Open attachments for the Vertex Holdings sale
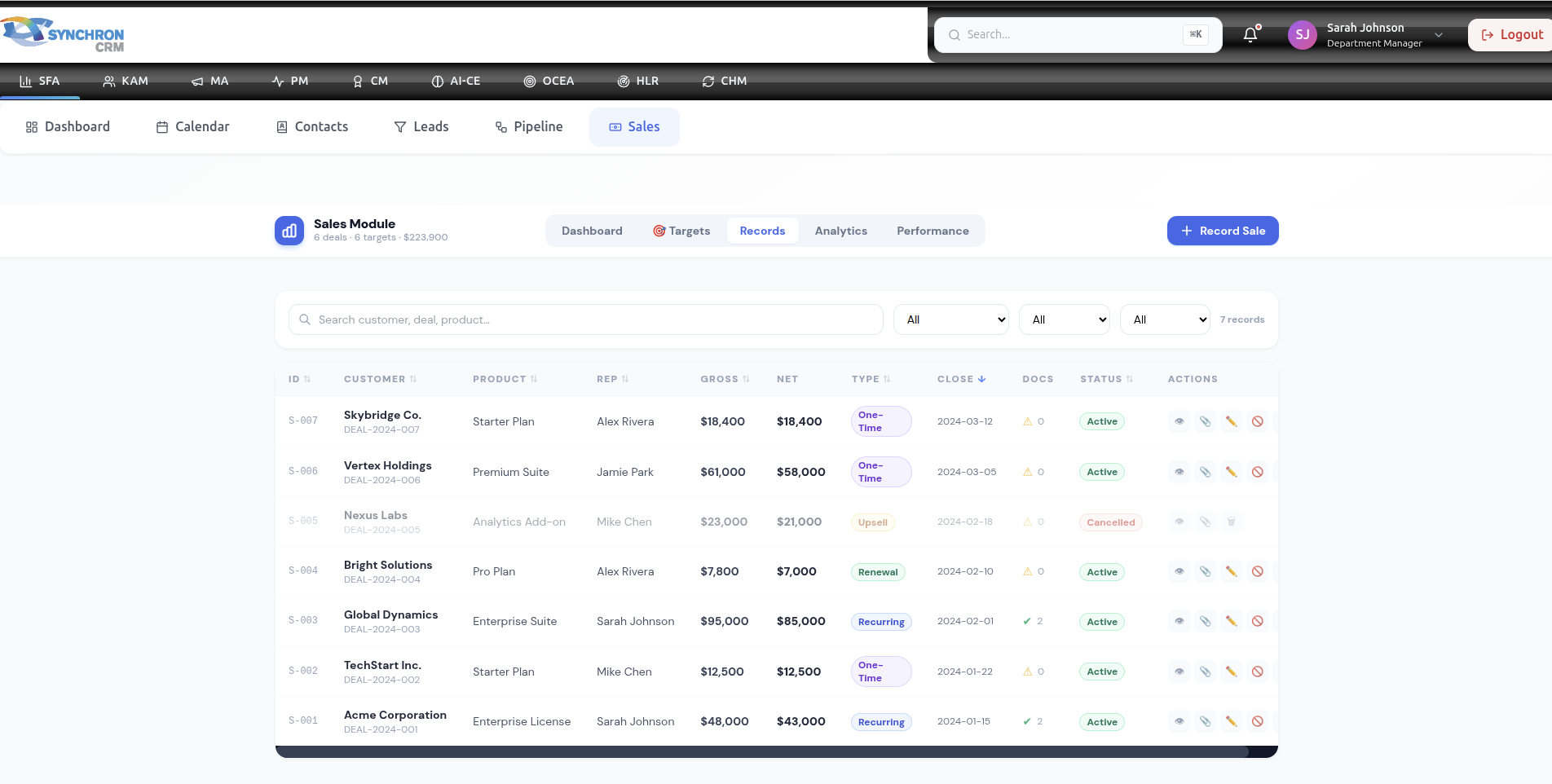Screen dimensions: 1552x784 click(1205, 472)
